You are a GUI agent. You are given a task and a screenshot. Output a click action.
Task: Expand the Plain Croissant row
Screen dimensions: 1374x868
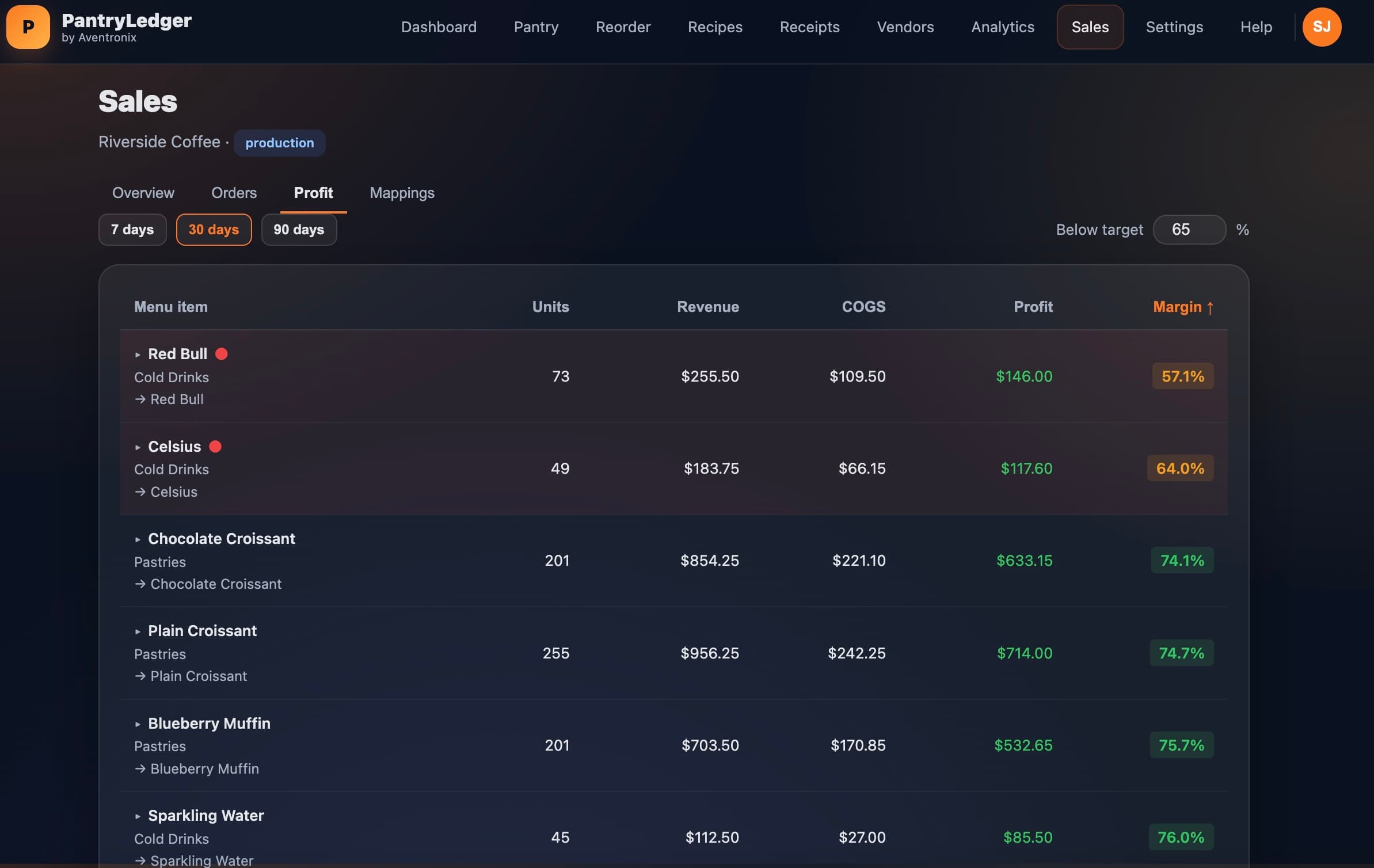(x=138, y=631)
